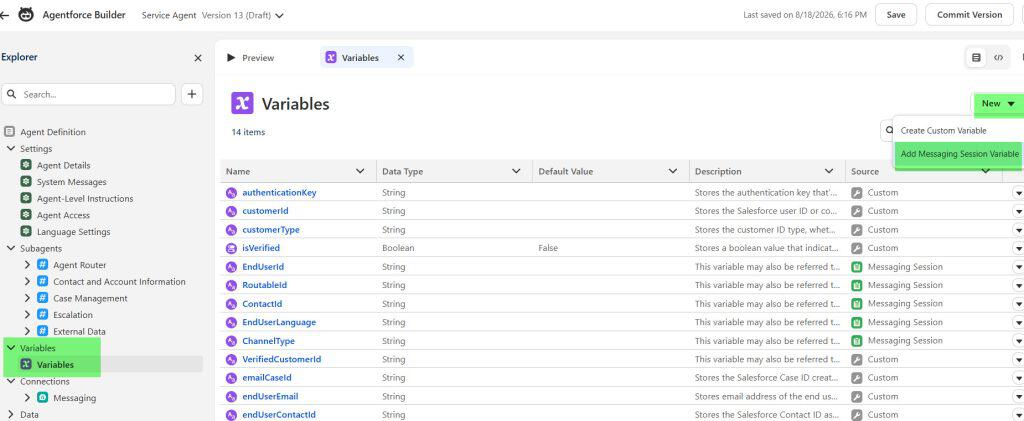Click Commit Version button
The width and height of the screenshot is (1024, 421).
[x=969, y=14]
